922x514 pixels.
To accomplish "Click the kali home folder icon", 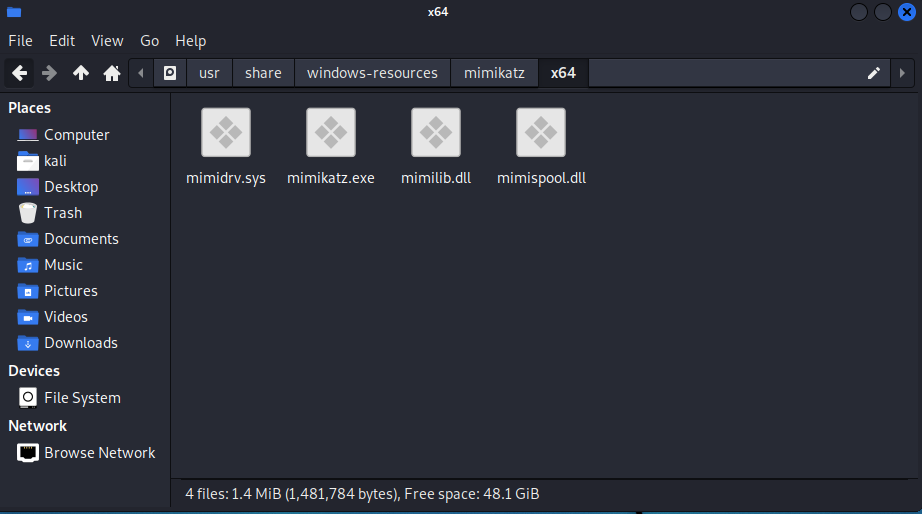I will pyautogui.click(x=28, y=161).
